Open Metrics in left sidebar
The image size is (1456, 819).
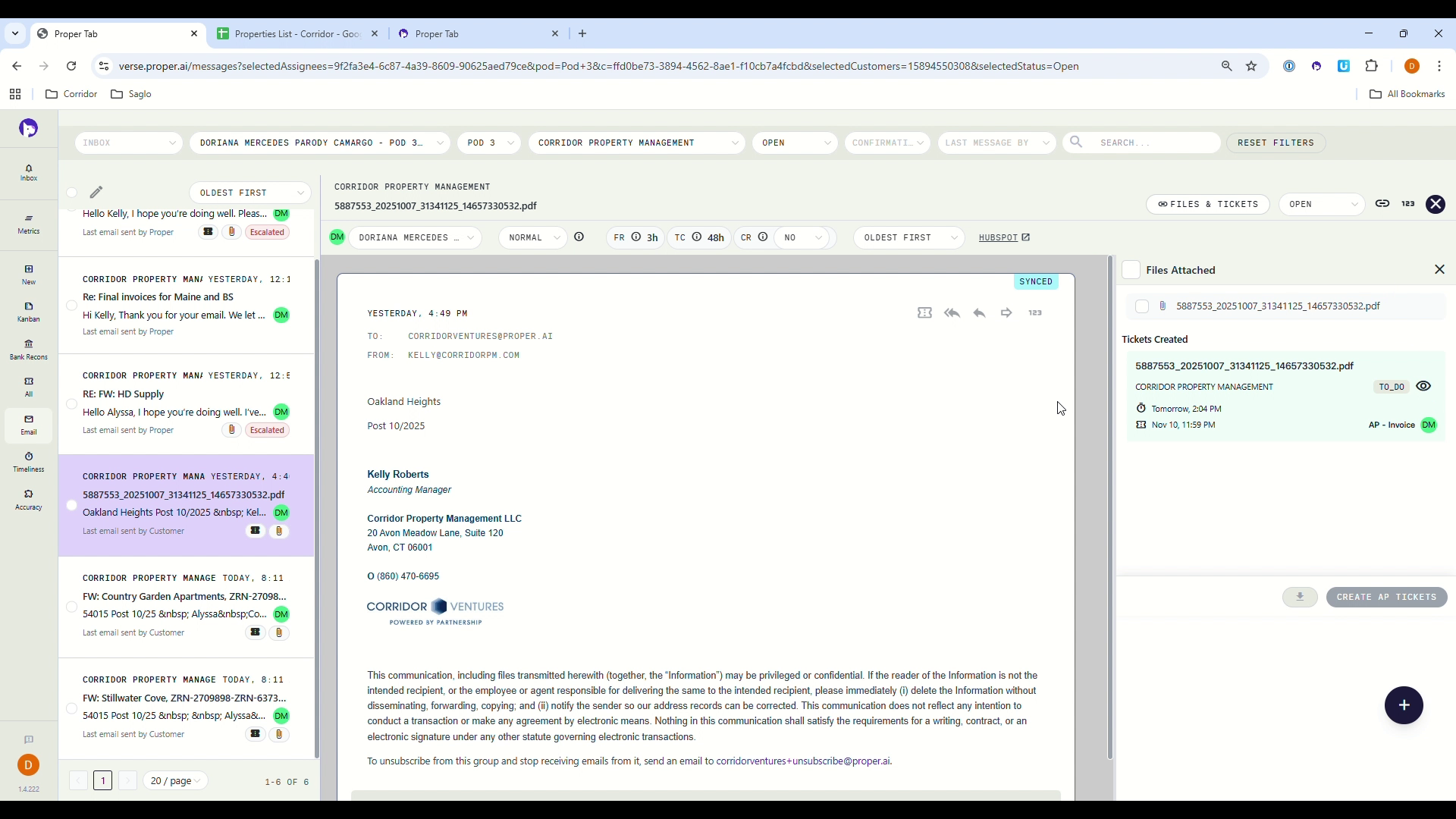(x=29, y=224)
